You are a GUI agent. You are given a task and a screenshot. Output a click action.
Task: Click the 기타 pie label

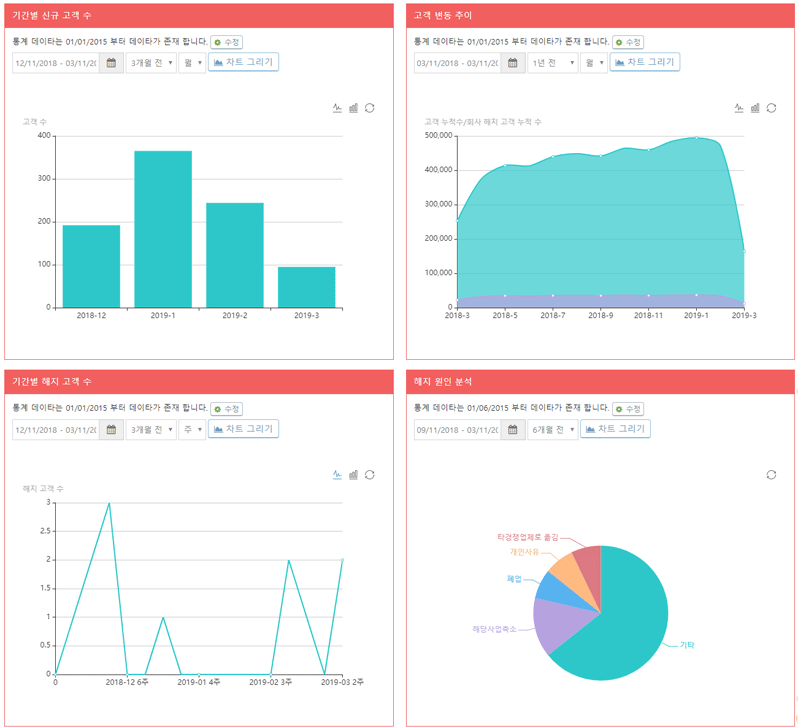coord(687,645)
